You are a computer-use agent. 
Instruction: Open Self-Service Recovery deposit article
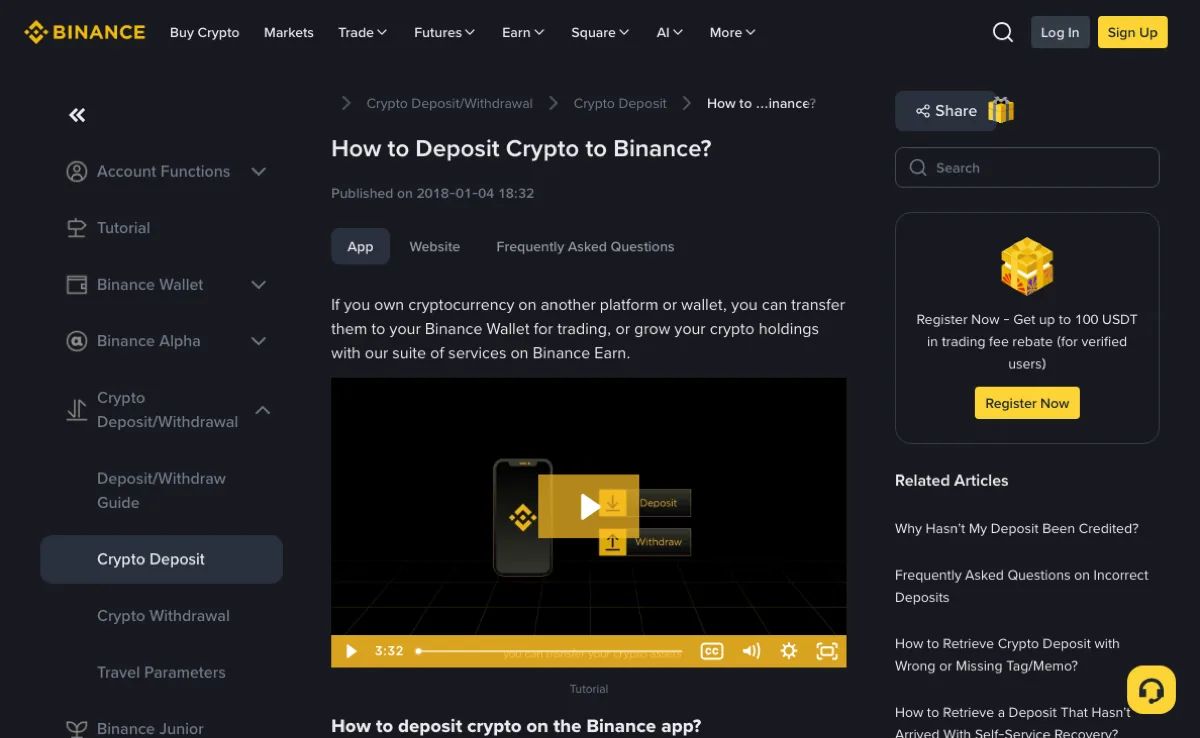click(x=1013, y=723)
